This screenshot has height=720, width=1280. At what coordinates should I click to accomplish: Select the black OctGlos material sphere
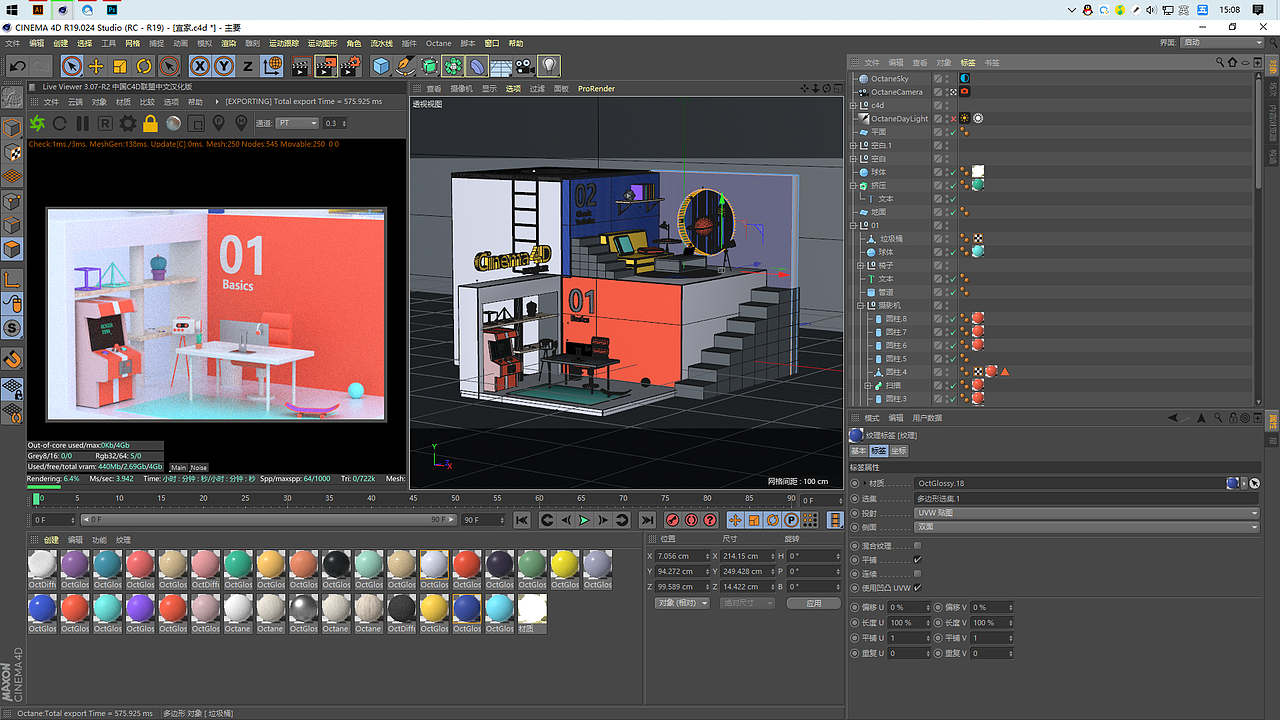[x=337, y=566]
